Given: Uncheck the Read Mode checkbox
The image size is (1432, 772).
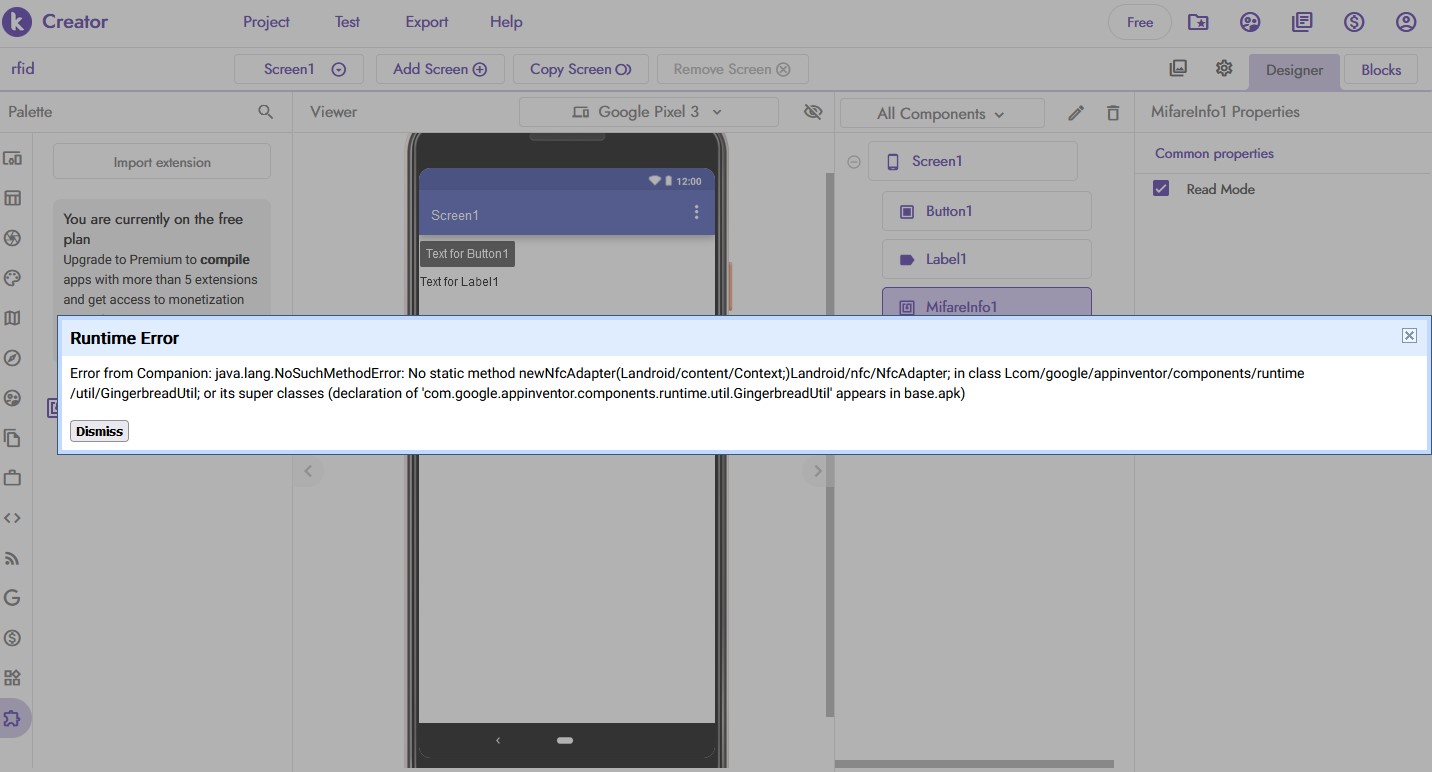Looking at the screenshot, I should (x=1161, y=188).
